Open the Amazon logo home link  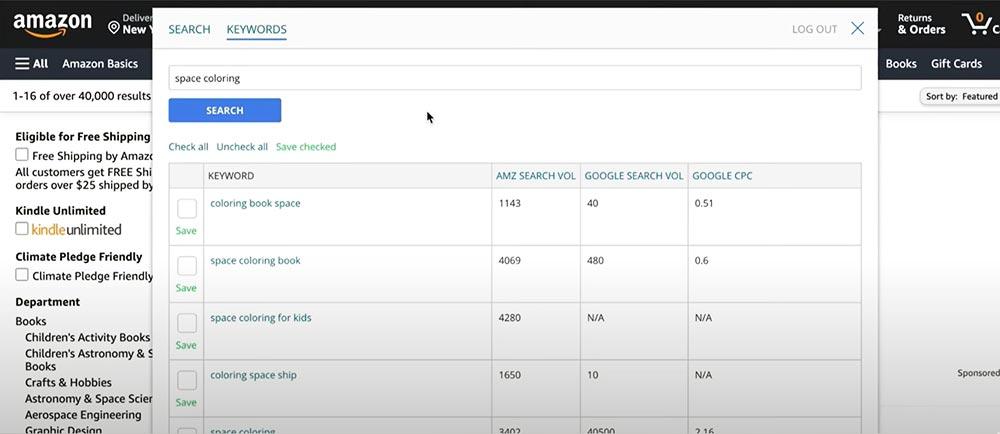click(52, 25)
